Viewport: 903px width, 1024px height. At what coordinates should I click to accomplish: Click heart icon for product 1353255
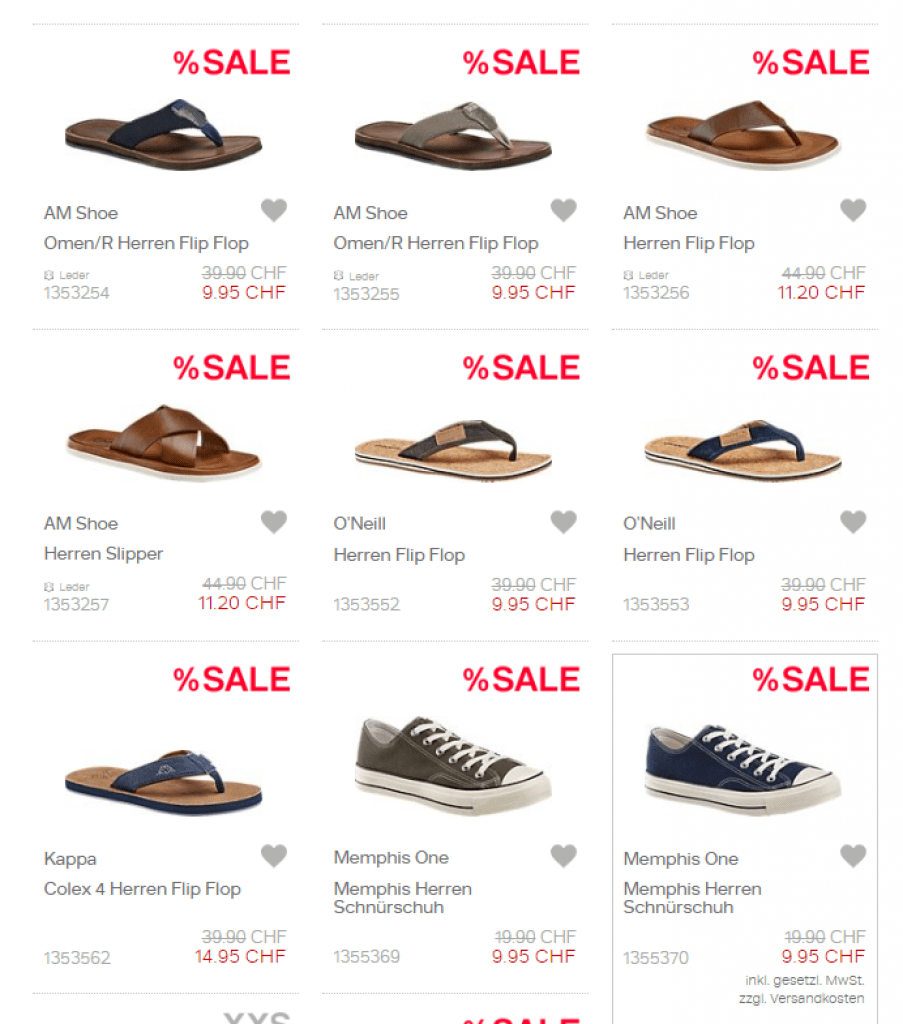[563, 210]
